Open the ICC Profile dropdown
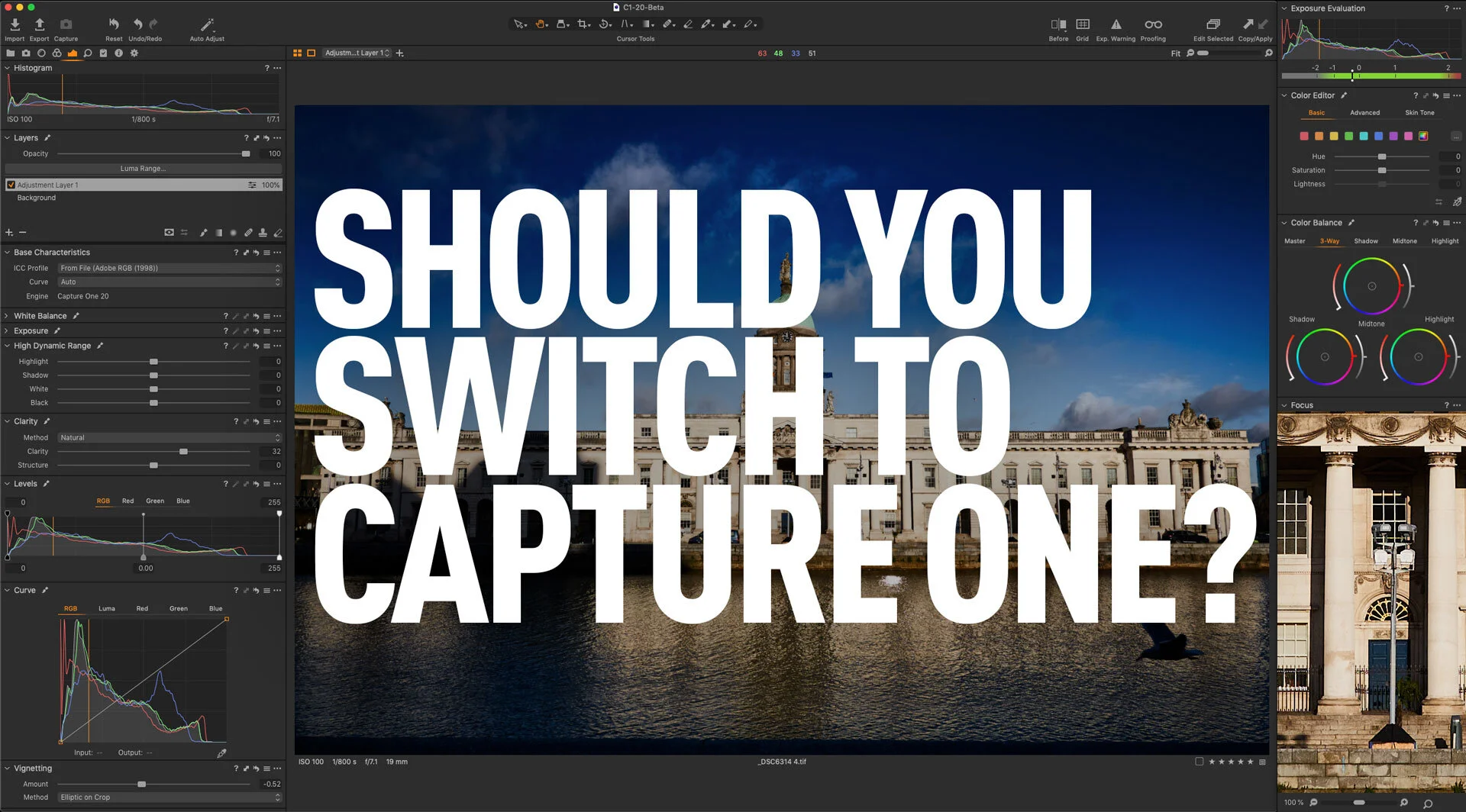The height and width of the screenshot is (812, 1466). tap(170, 268)
